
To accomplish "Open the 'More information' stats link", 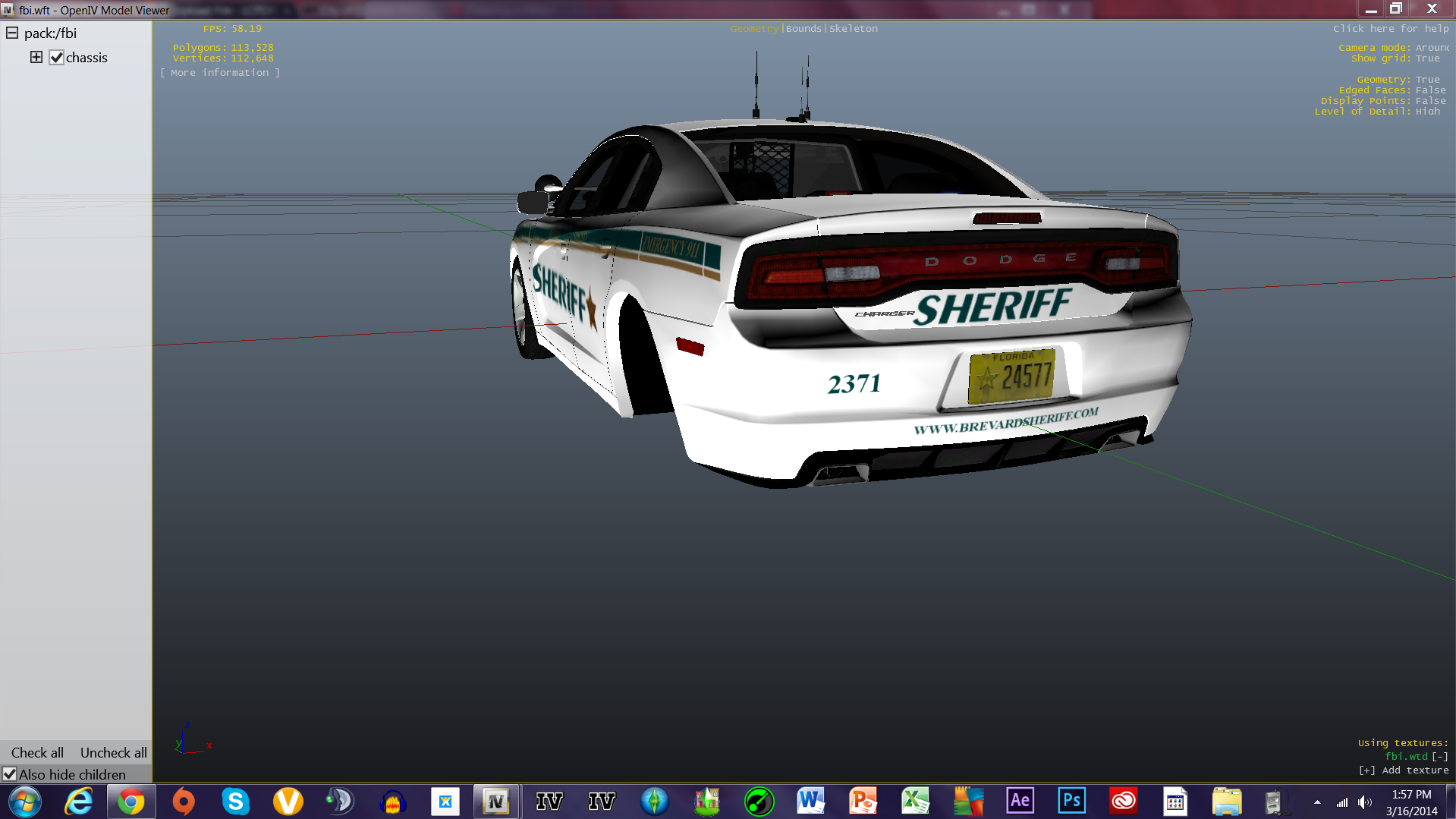I will [x=219, y=73].
